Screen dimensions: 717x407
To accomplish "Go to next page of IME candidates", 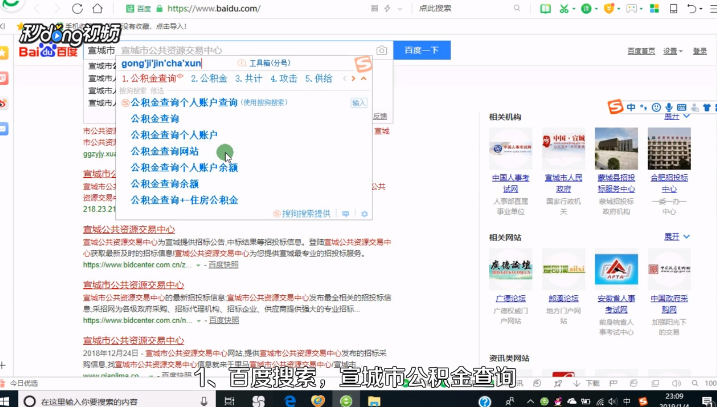I will point(353,79).
